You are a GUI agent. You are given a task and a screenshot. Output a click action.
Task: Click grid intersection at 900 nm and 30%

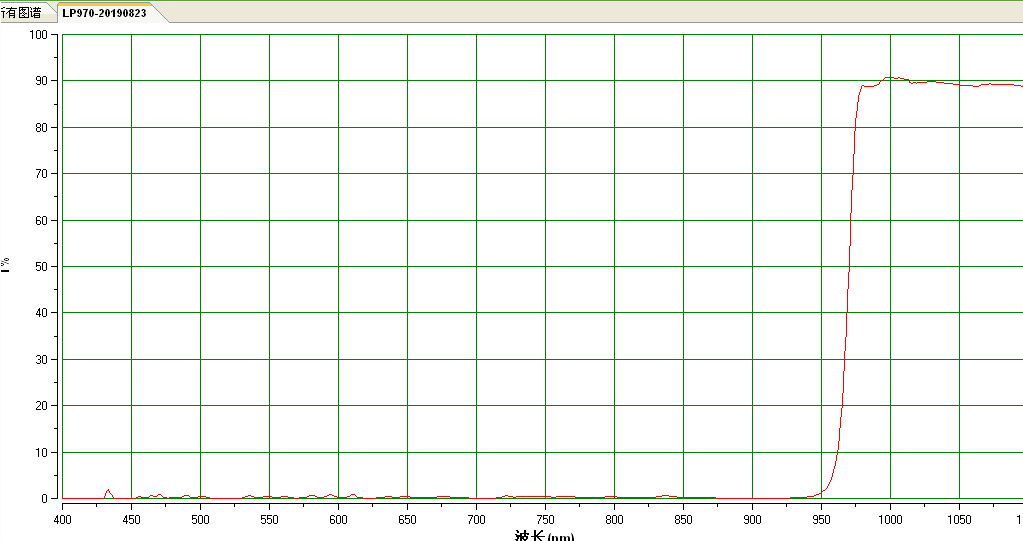point(752,360)
